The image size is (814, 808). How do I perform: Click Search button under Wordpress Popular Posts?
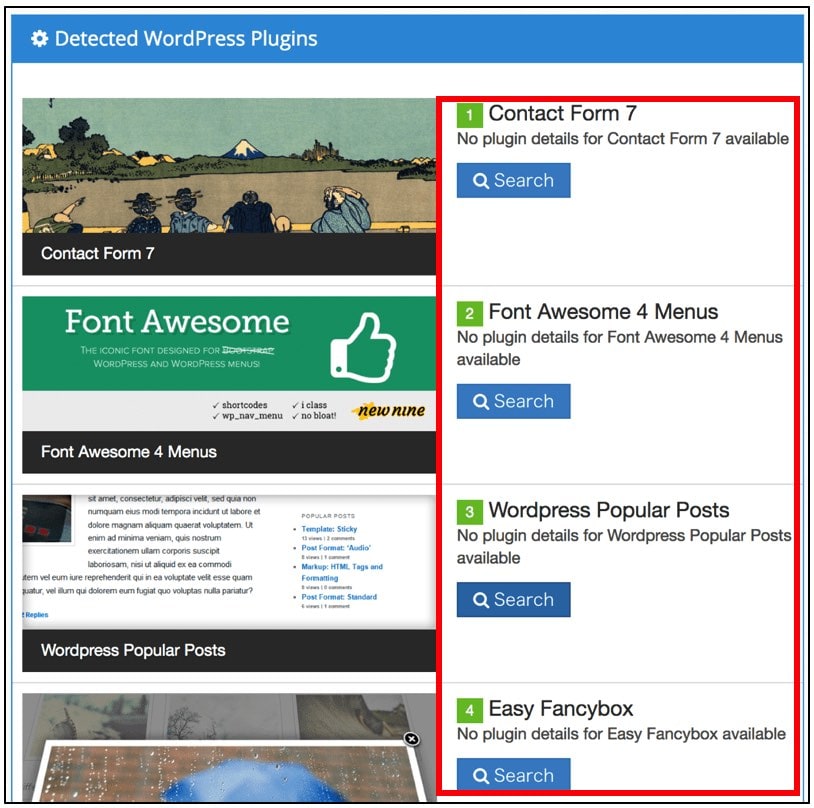513,600
